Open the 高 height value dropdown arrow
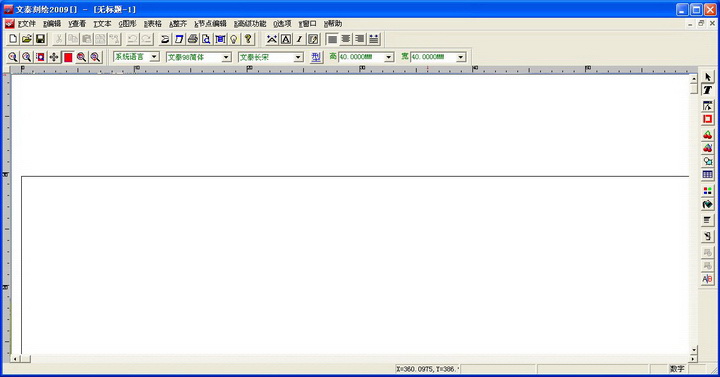 coord(389,57)
